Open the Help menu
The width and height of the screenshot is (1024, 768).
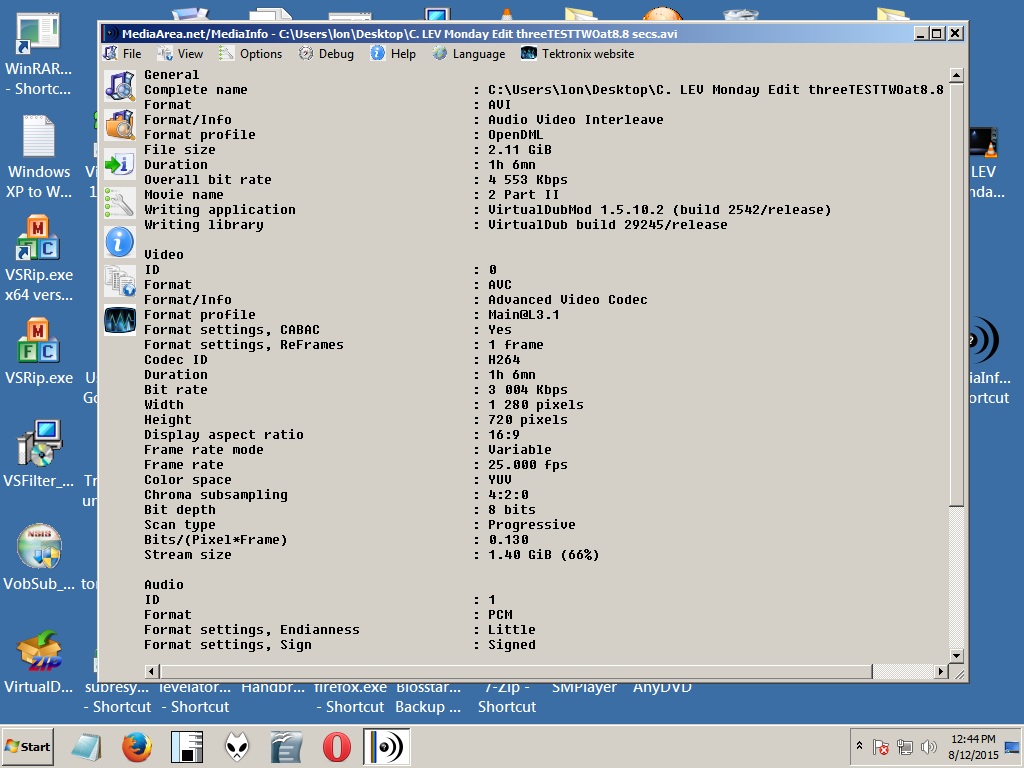[393, 54]
